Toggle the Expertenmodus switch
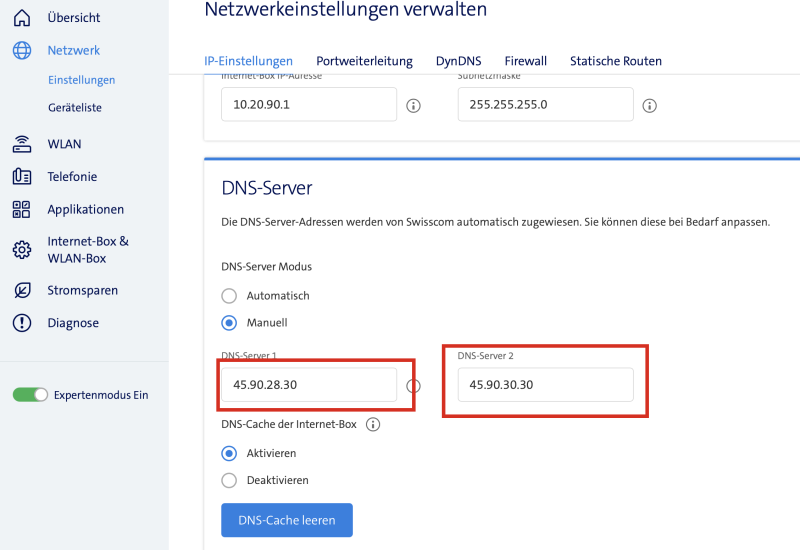Viewport: 800px width, 550px height. [30, 395]
